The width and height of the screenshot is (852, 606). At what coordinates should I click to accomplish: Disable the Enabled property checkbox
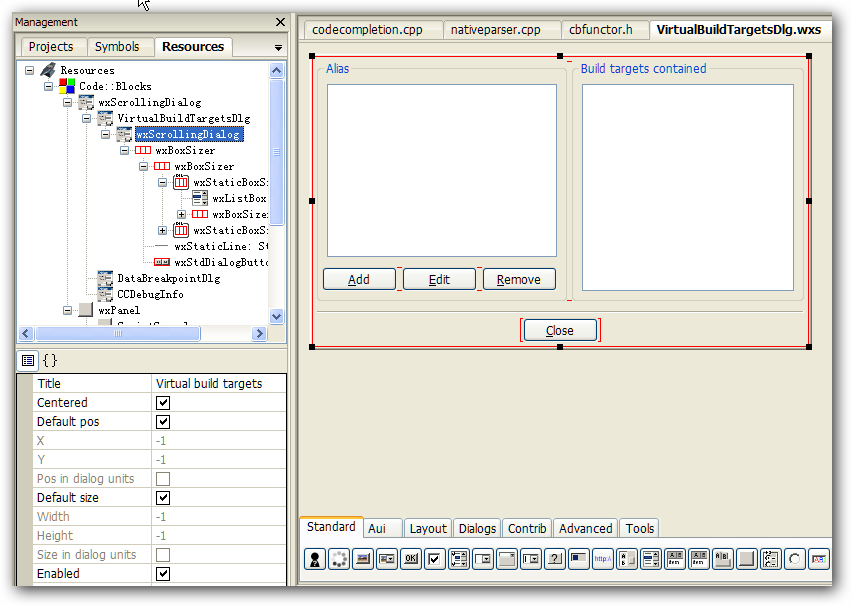[163, 574]
